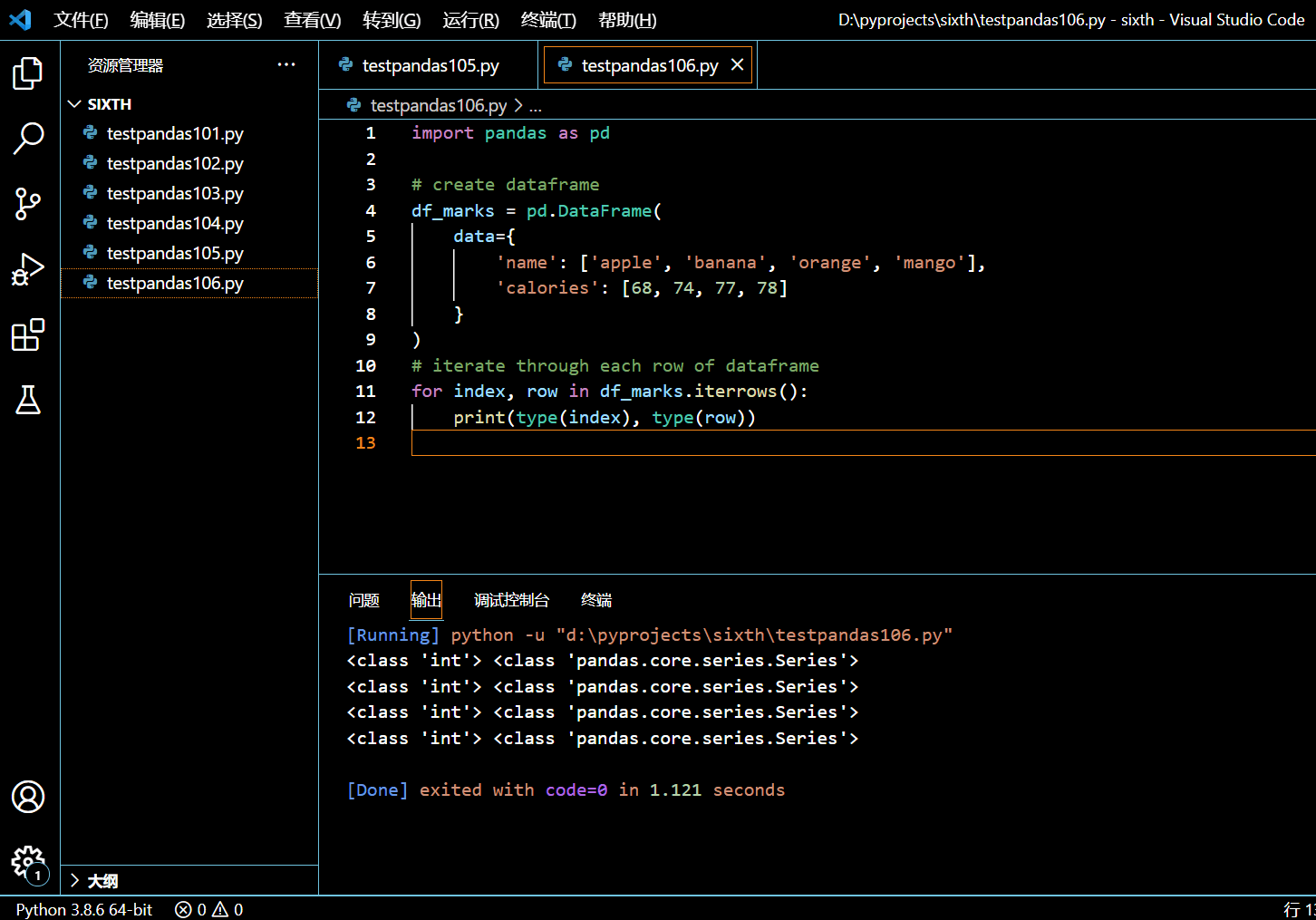Image resolution: width=1316 pixels, height=920 pixels.
Task: Open the 编辑(E) menu
Action: click(158, 20)
